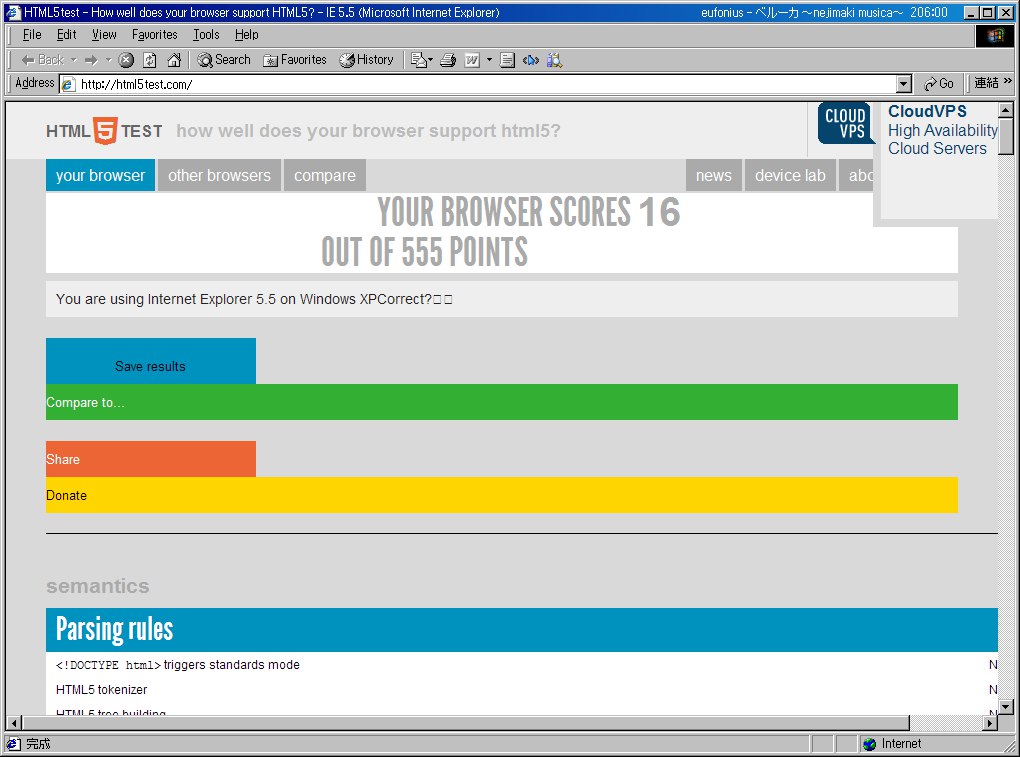Click the yellow Donate button
Image resolution: width=1020 pixels, height=757 pixels.
pyautogui.click(x=502, y=495)
